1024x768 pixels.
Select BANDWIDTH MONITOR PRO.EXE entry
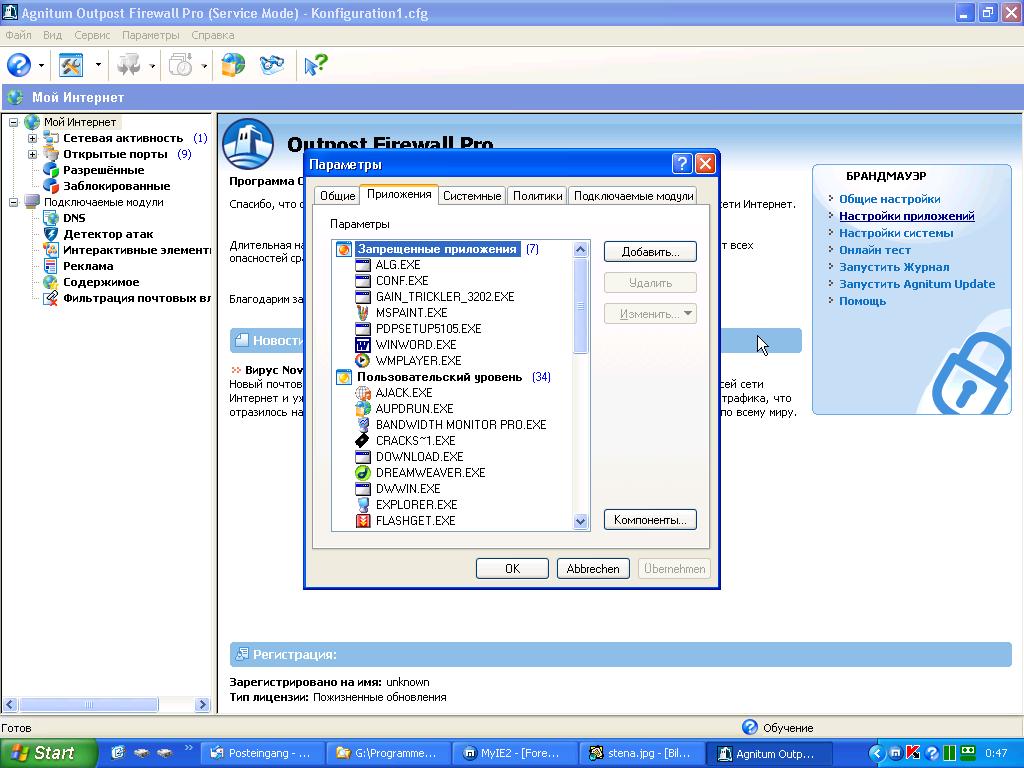461,424
